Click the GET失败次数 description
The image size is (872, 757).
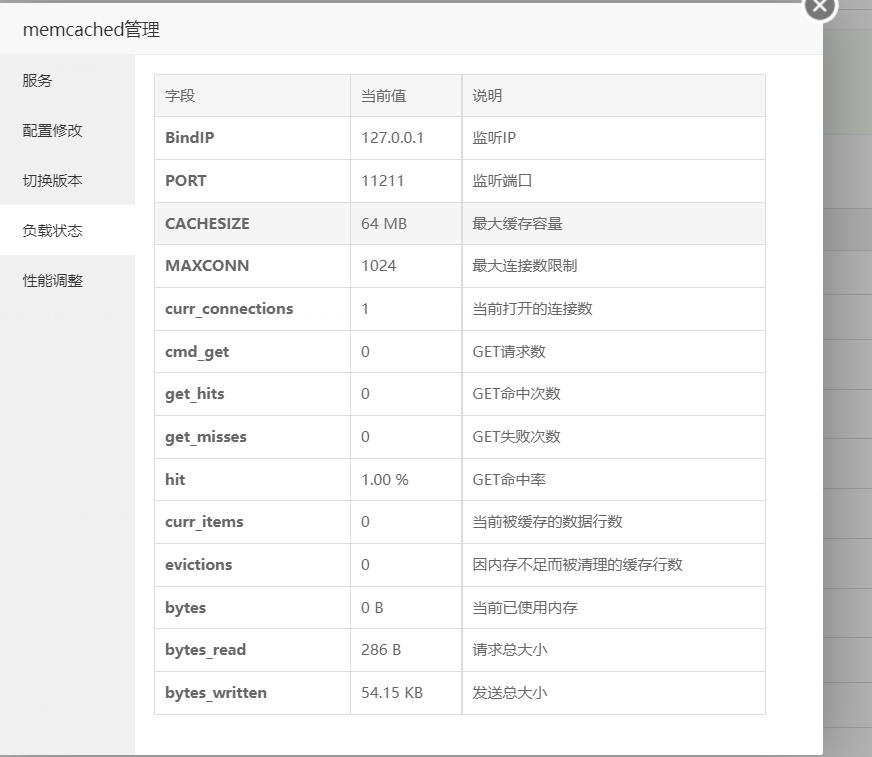(x=516, y=437)
